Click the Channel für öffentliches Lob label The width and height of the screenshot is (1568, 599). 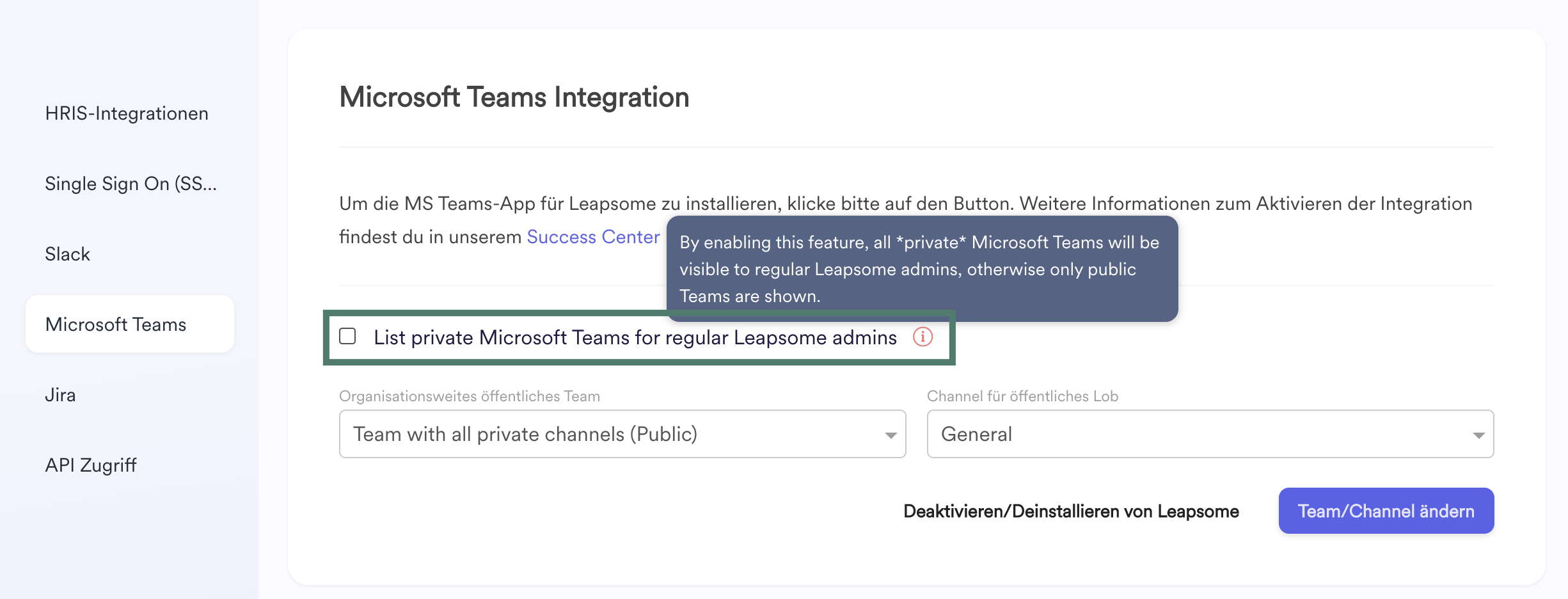point(1022,396)
